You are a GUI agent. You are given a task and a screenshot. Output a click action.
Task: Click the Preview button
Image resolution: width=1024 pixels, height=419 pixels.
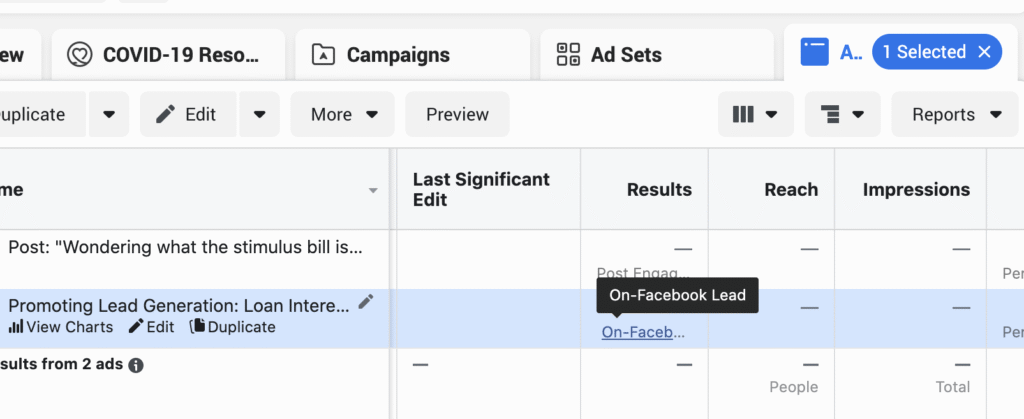(457, 115)
